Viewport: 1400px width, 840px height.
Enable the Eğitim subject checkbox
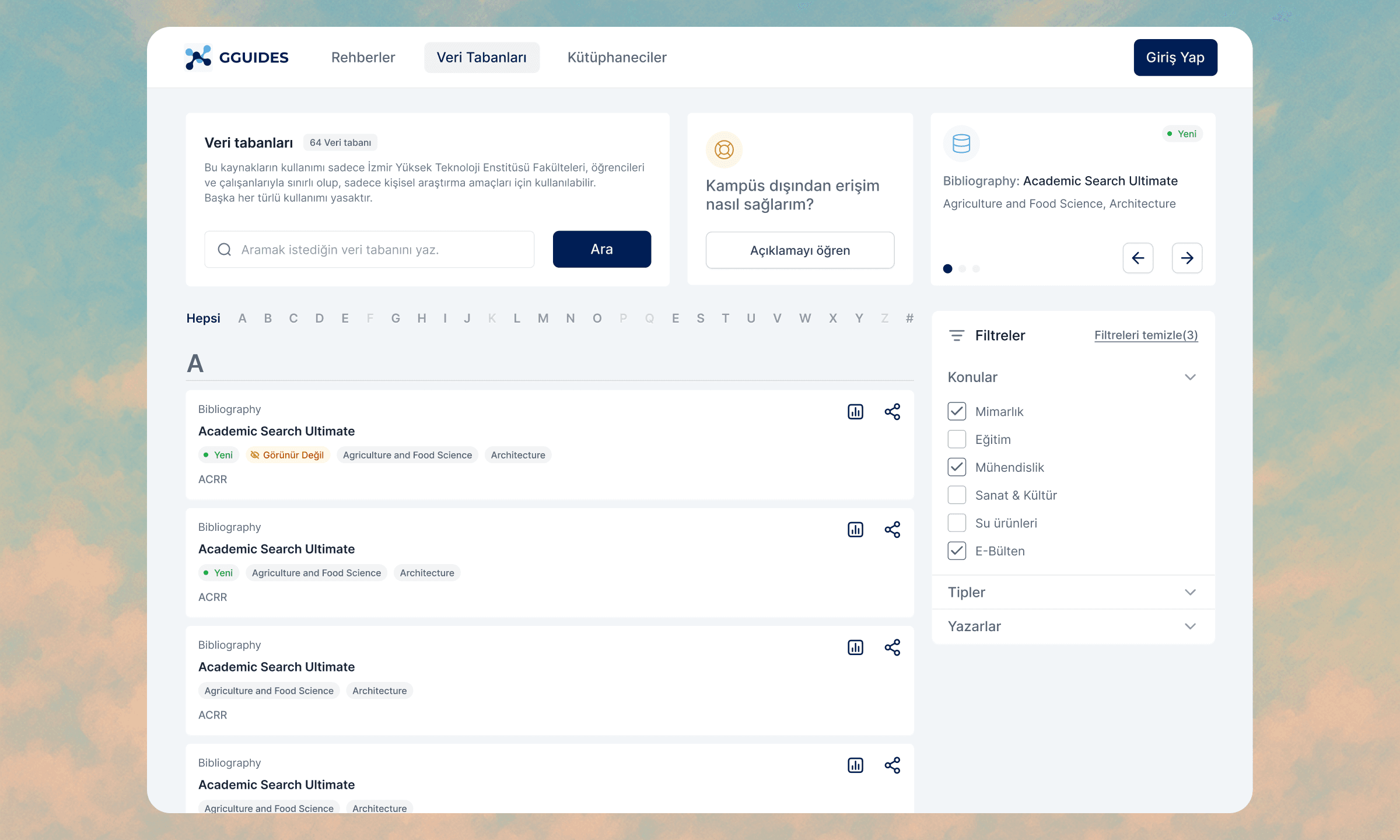tap(957, 439)
